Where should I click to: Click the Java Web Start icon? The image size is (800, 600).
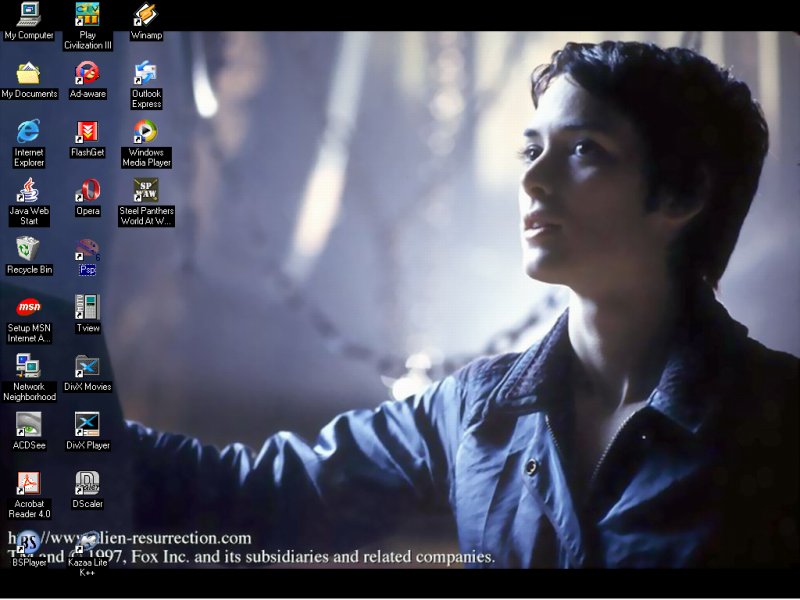[29, 190]
